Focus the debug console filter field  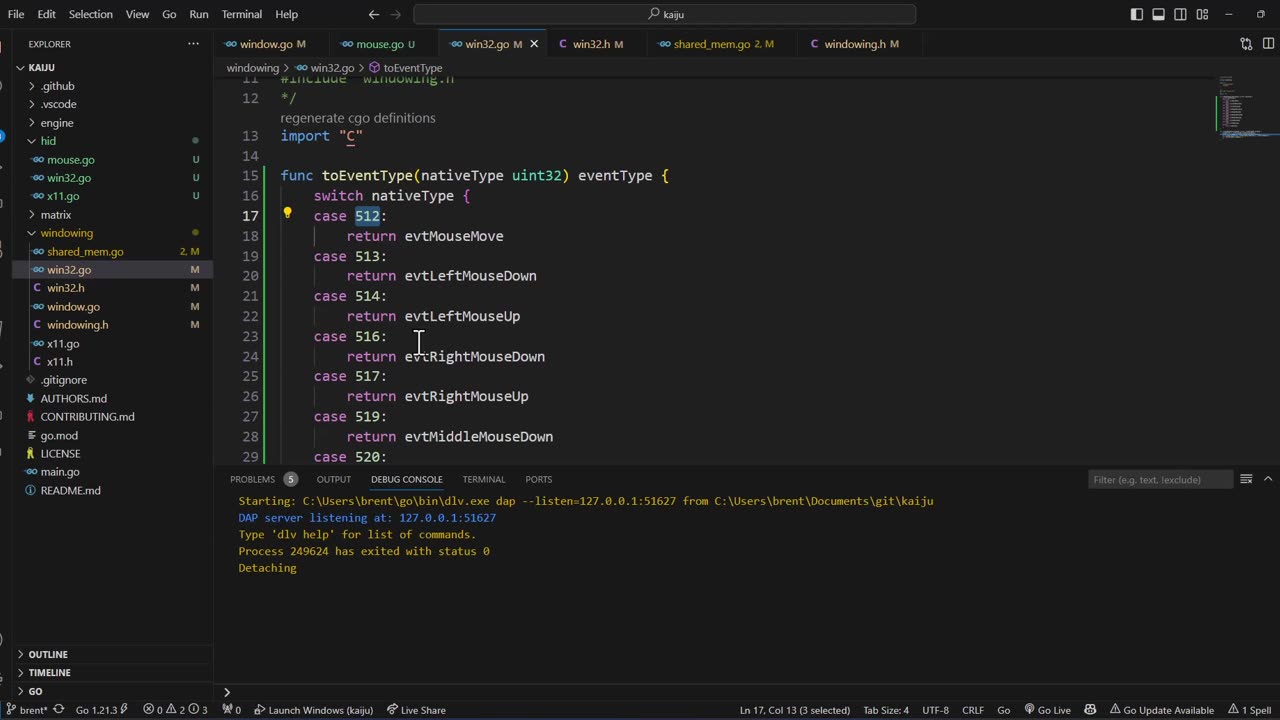tap(1160, 480)
